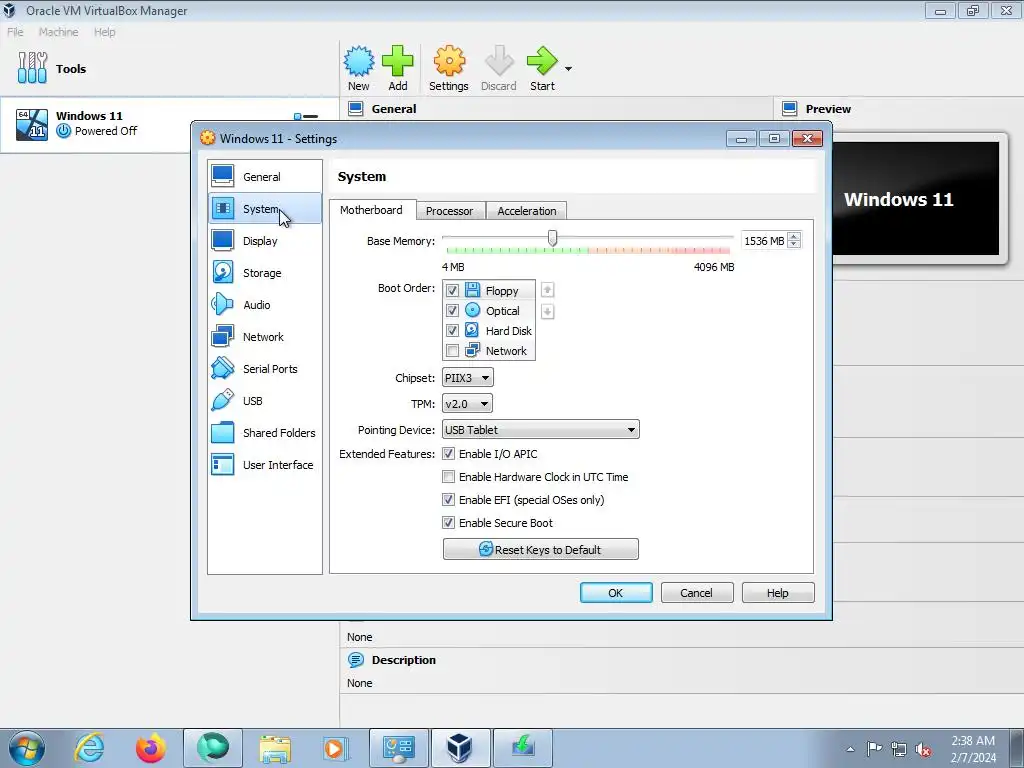Open the Help menu
The image size is (1024, 768).
click(x=104, y=32)
